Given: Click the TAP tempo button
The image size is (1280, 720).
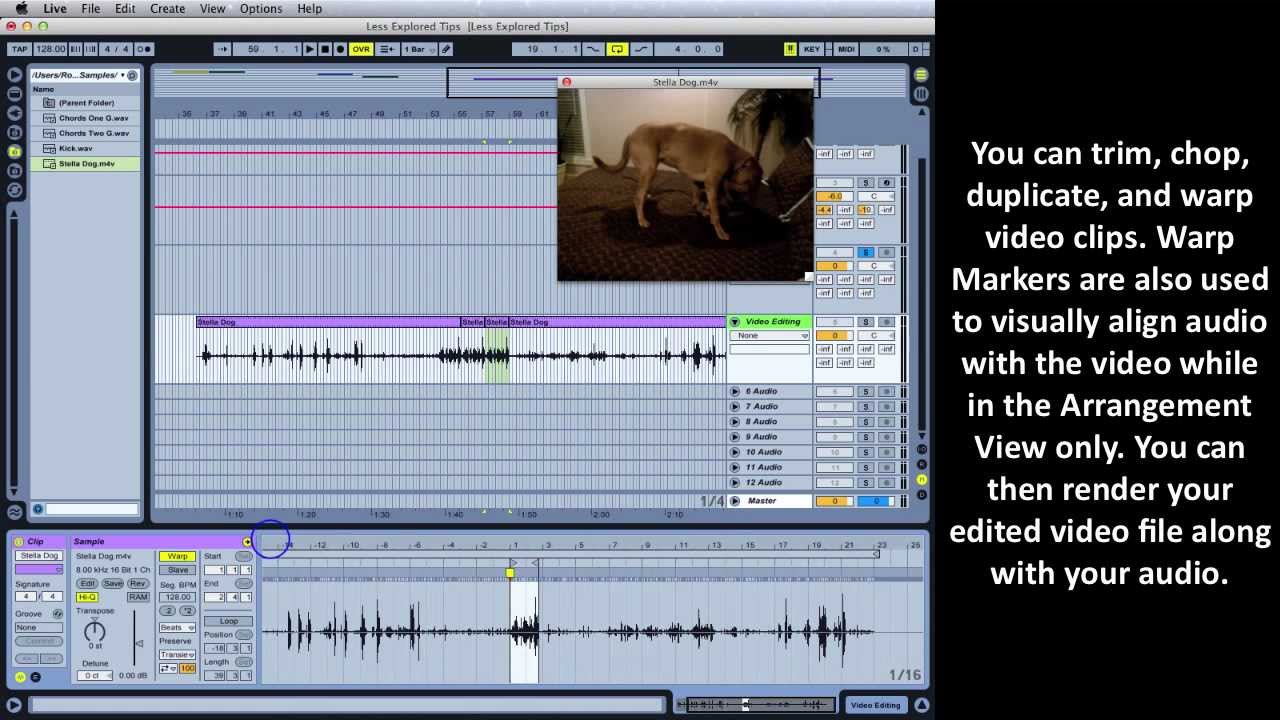Looking at the screenshot, I should pyautogui.click(x=20, y=49).
